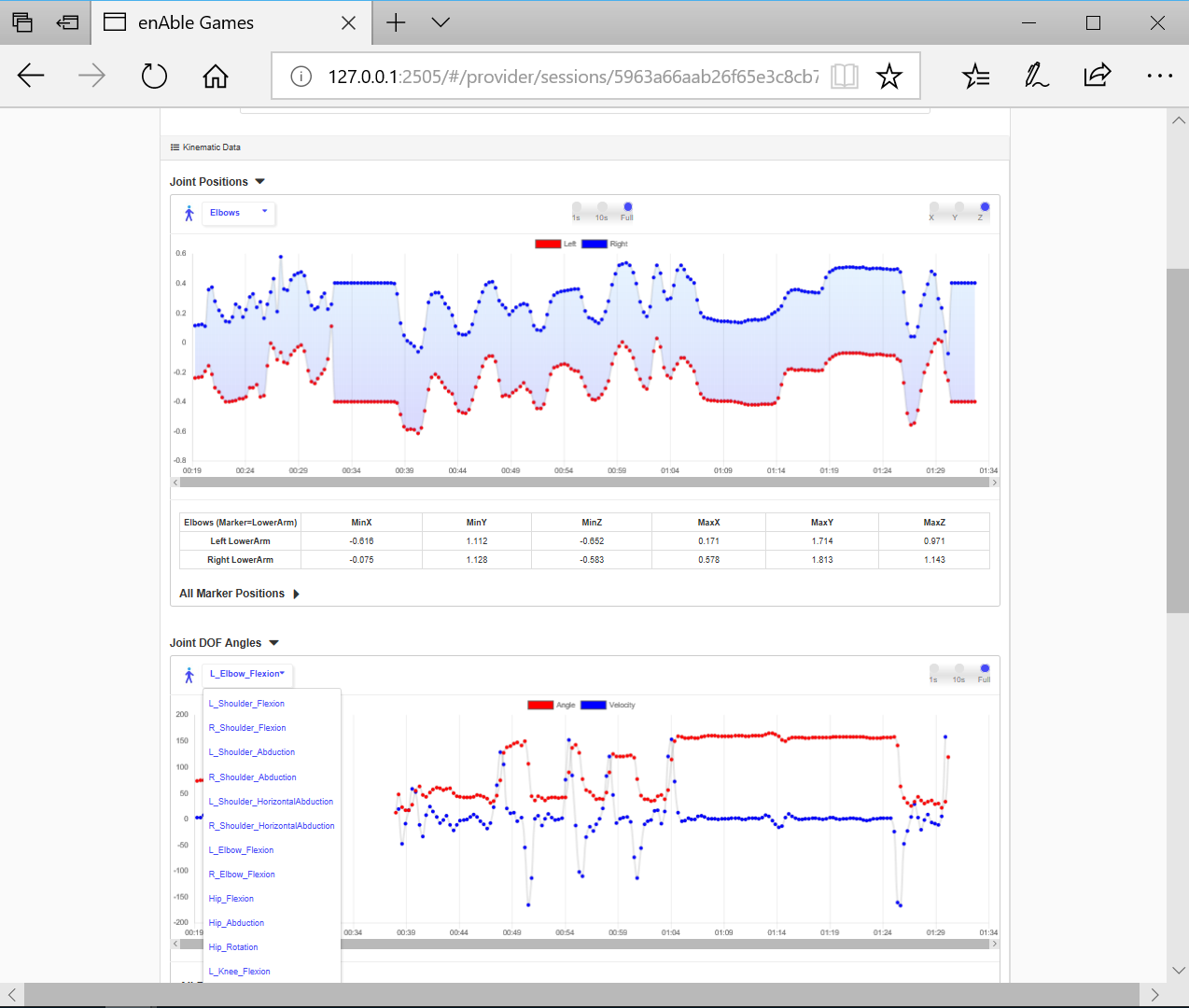Click the page scroll-right arrow
1189x1008 pixels.
click(1154, 995)
